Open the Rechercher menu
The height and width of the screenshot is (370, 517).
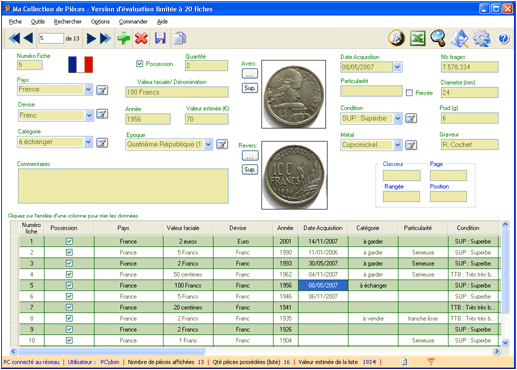click(68, 22)
